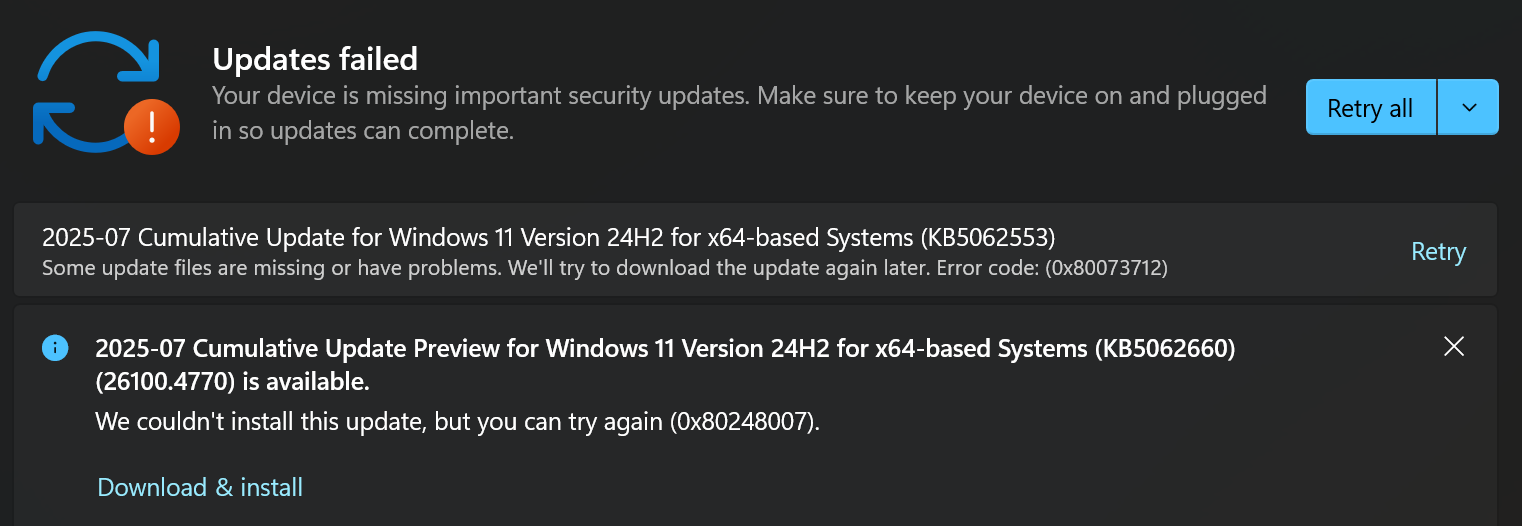
Task: Click the error code (0x80073712) text
Action: click(1106, 268)
